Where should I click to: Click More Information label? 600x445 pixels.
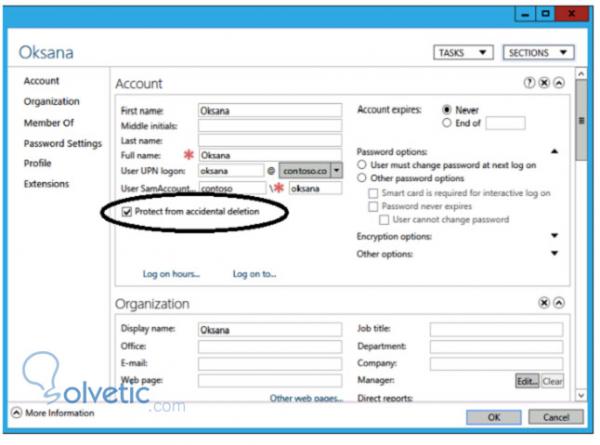[60, 413]
